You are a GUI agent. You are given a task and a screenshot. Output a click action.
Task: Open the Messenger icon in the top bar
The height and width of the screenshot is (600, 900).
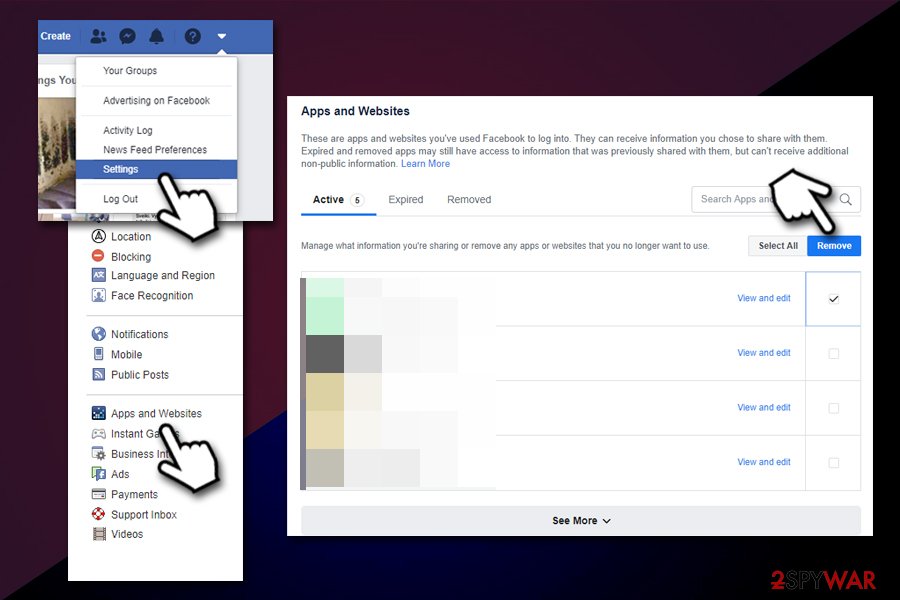click(x=127, y=36)
